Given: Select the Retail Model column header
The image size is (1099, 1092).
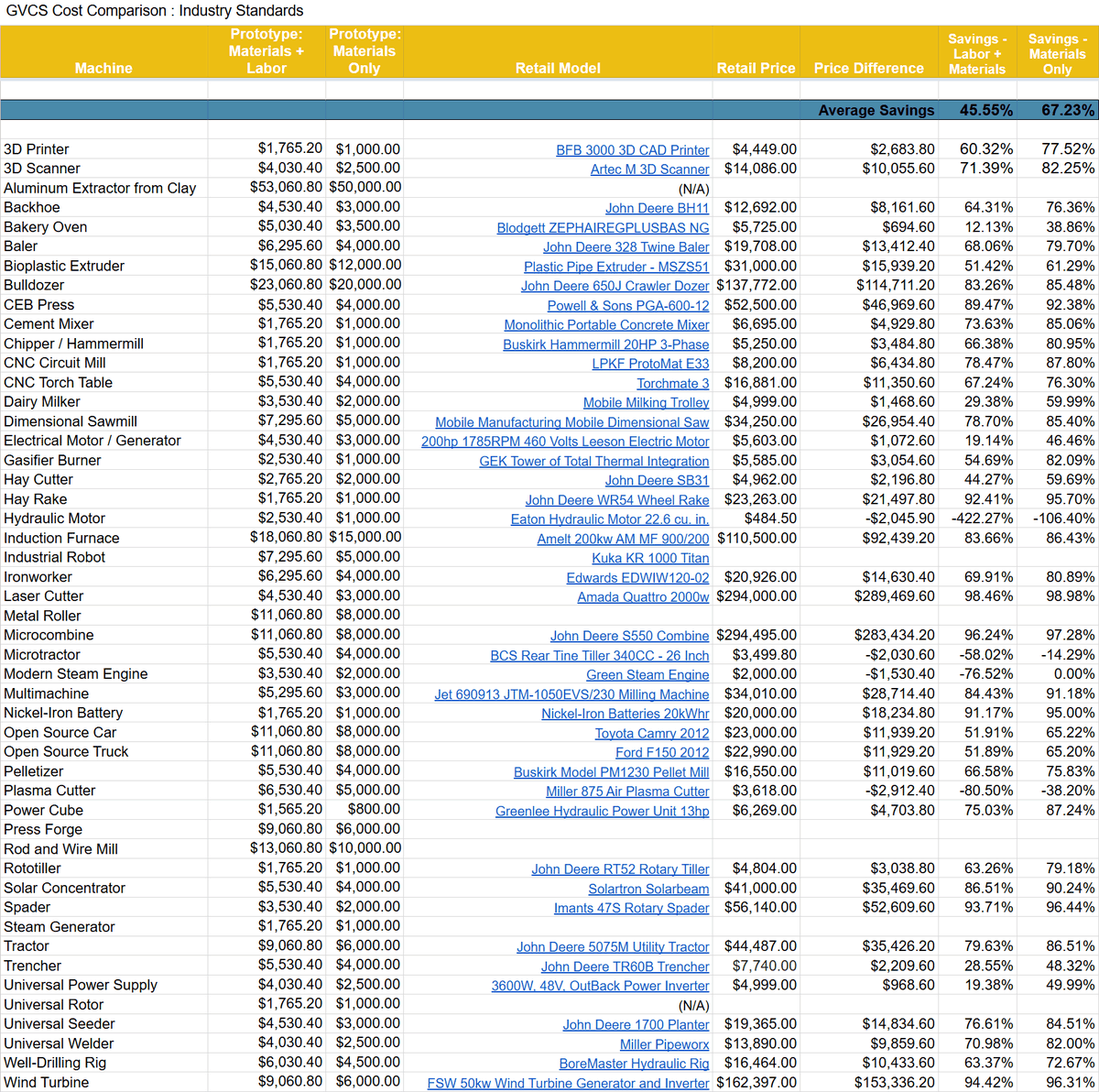Looking at the screenshot, I should [x=558, y=68].
